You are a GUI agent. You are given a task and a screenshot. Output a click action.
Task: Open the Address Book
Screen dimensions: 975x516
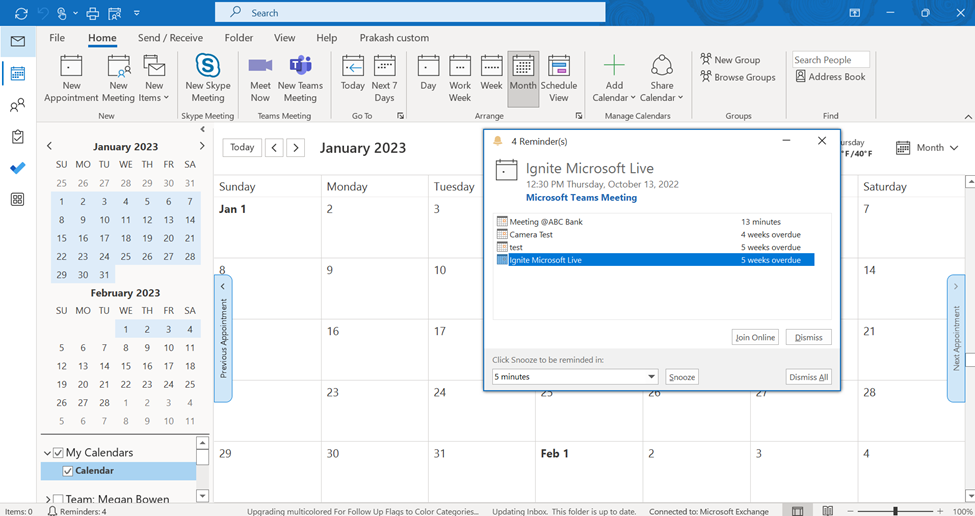point(830,76)
